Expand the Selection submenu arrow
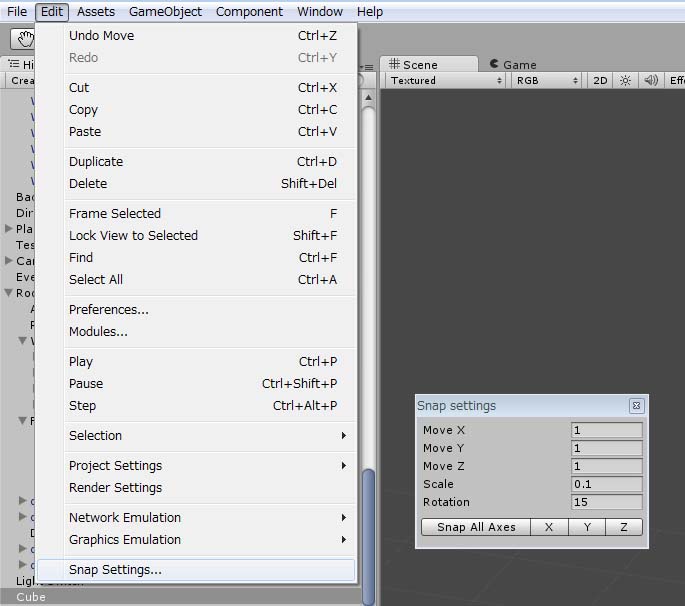The height and width of the screenshot is (606, 685). 344,435
